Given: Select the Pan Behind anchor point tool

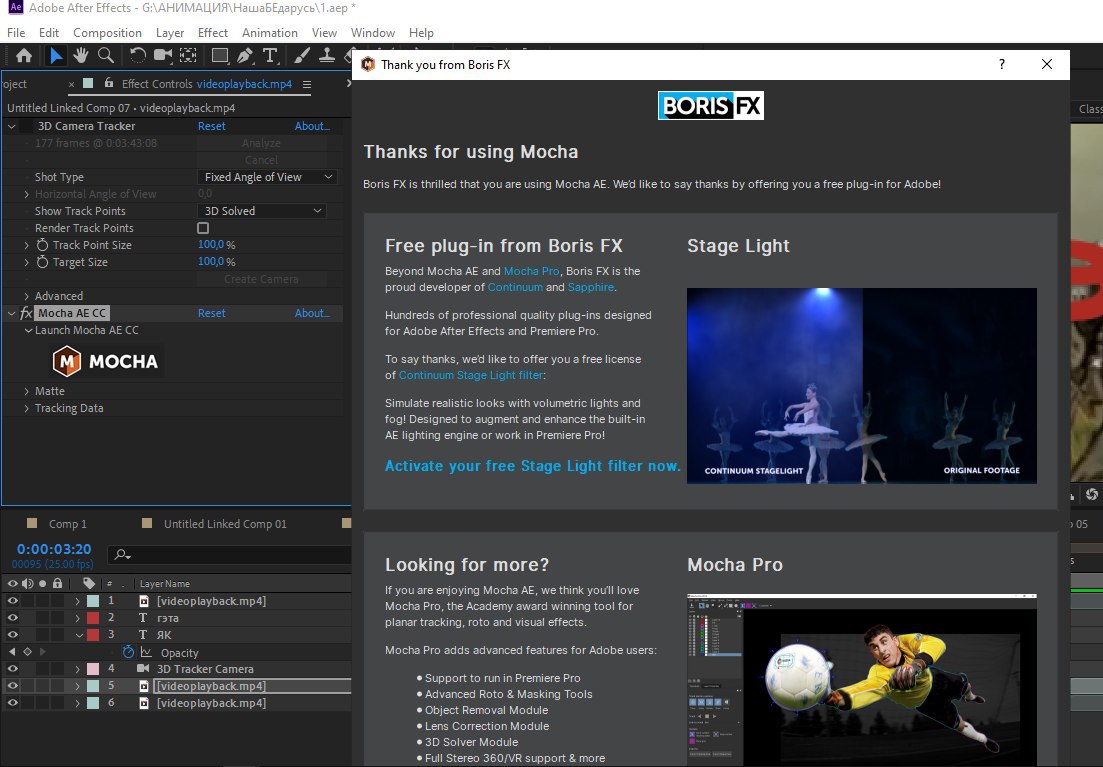Looking at the screenshot, I should point(188,56).
